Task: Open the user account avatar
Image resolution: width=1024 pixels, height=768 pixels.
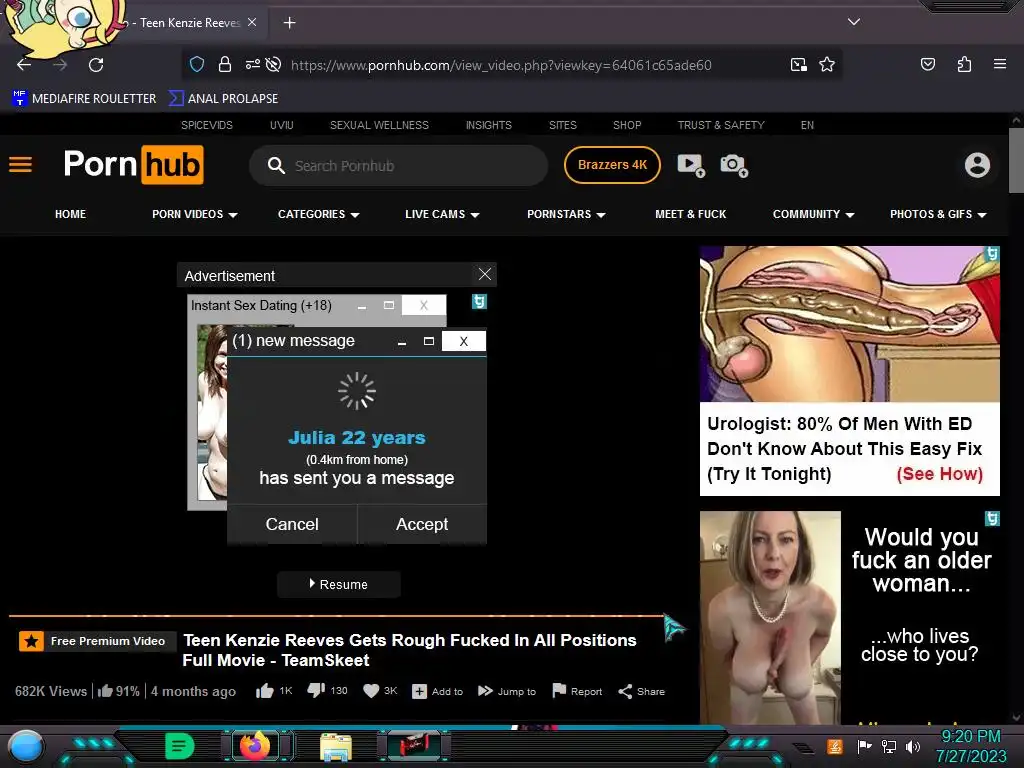Action: click(977, 165)
